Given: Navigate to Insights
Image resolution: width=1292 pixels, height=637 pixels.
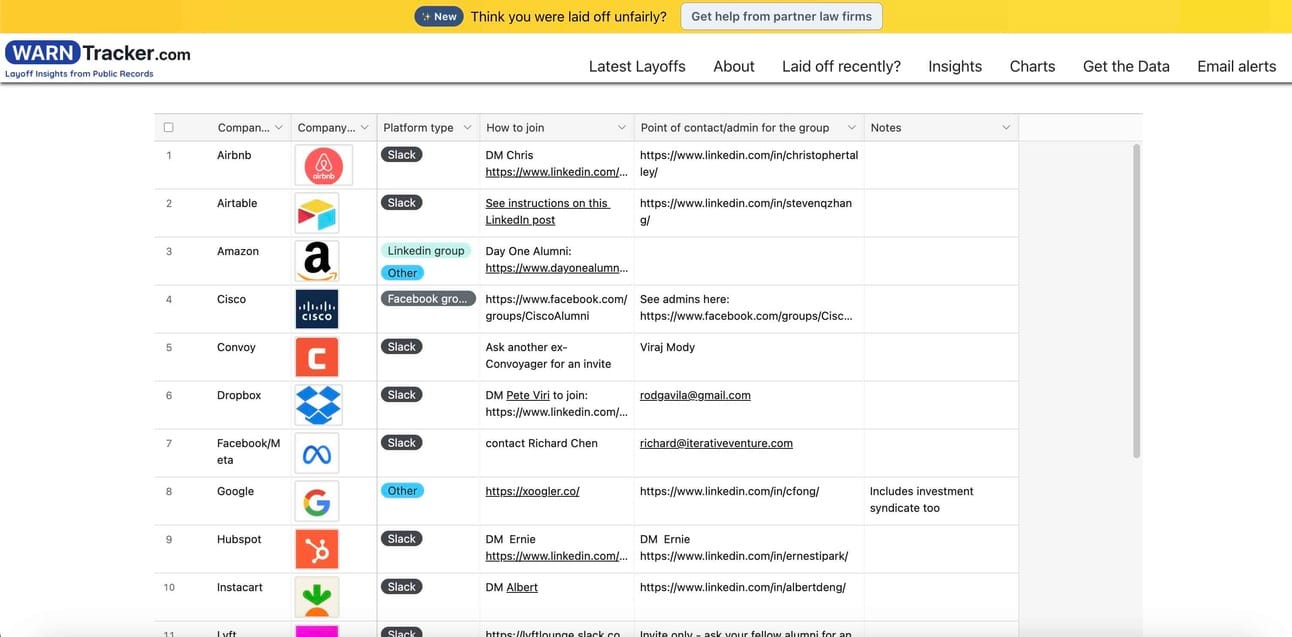Looking at the screenshot, I should pyautogui.click(x=955, y=66).
